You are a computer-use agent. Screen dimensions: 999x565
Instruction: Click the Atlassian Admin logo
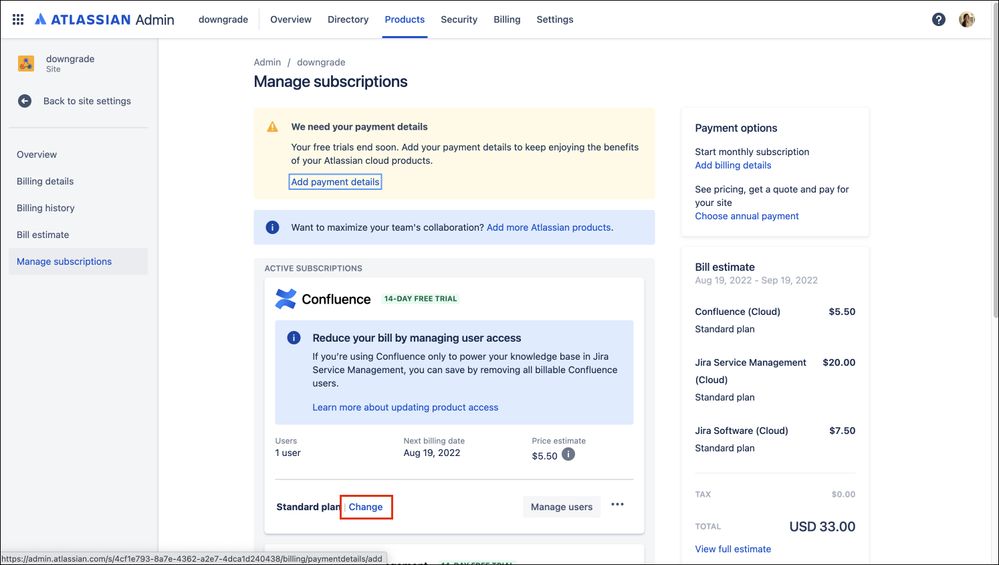[x=104, y=19]
